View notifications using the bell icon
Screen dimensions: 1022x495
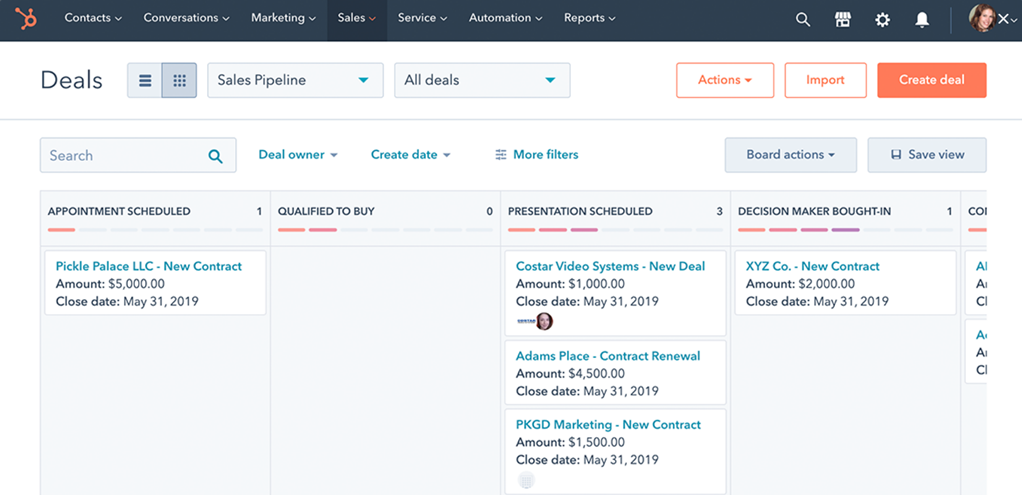(x=922, y=19)
